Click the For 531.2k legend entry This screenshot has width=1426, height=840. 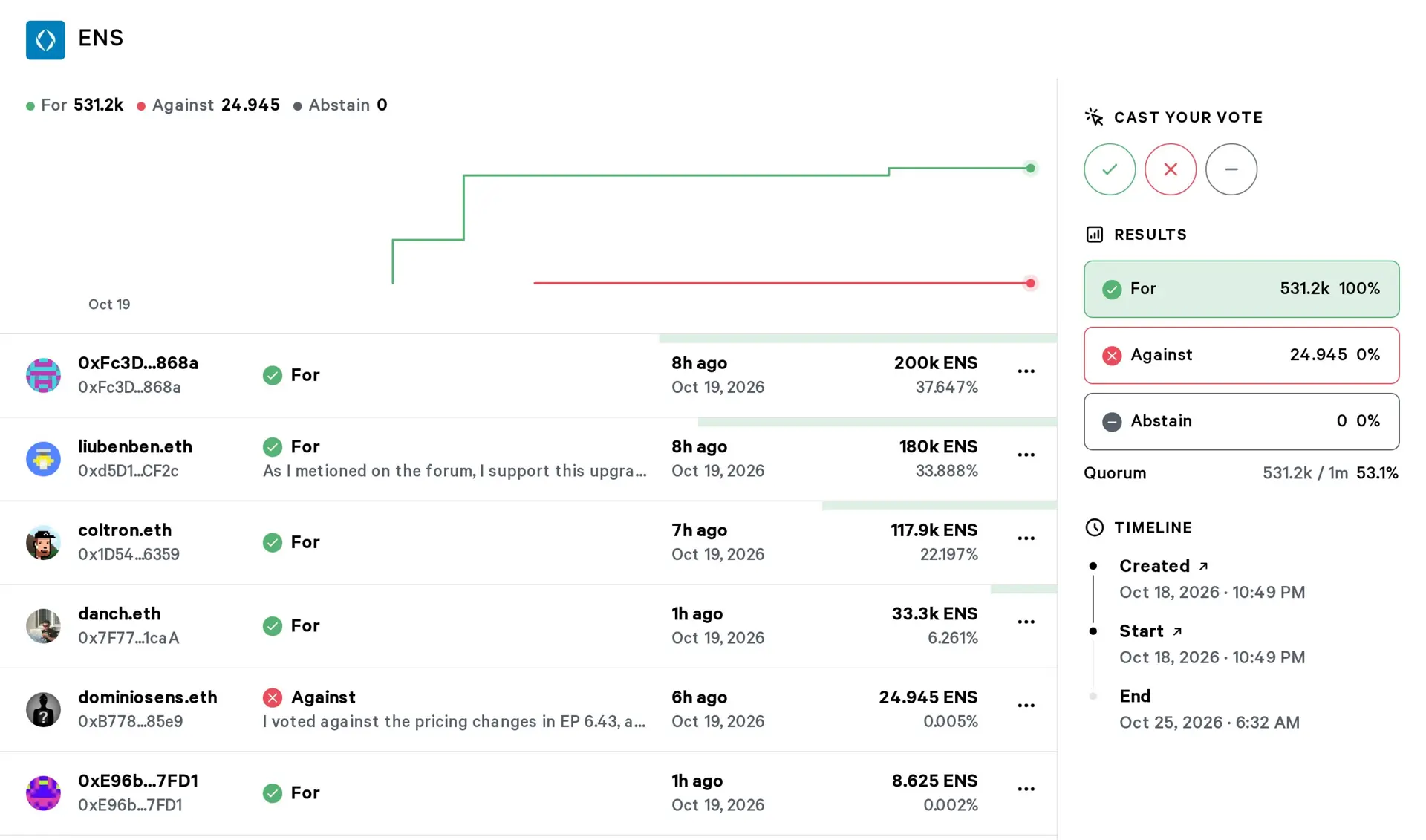pos(75,105)
